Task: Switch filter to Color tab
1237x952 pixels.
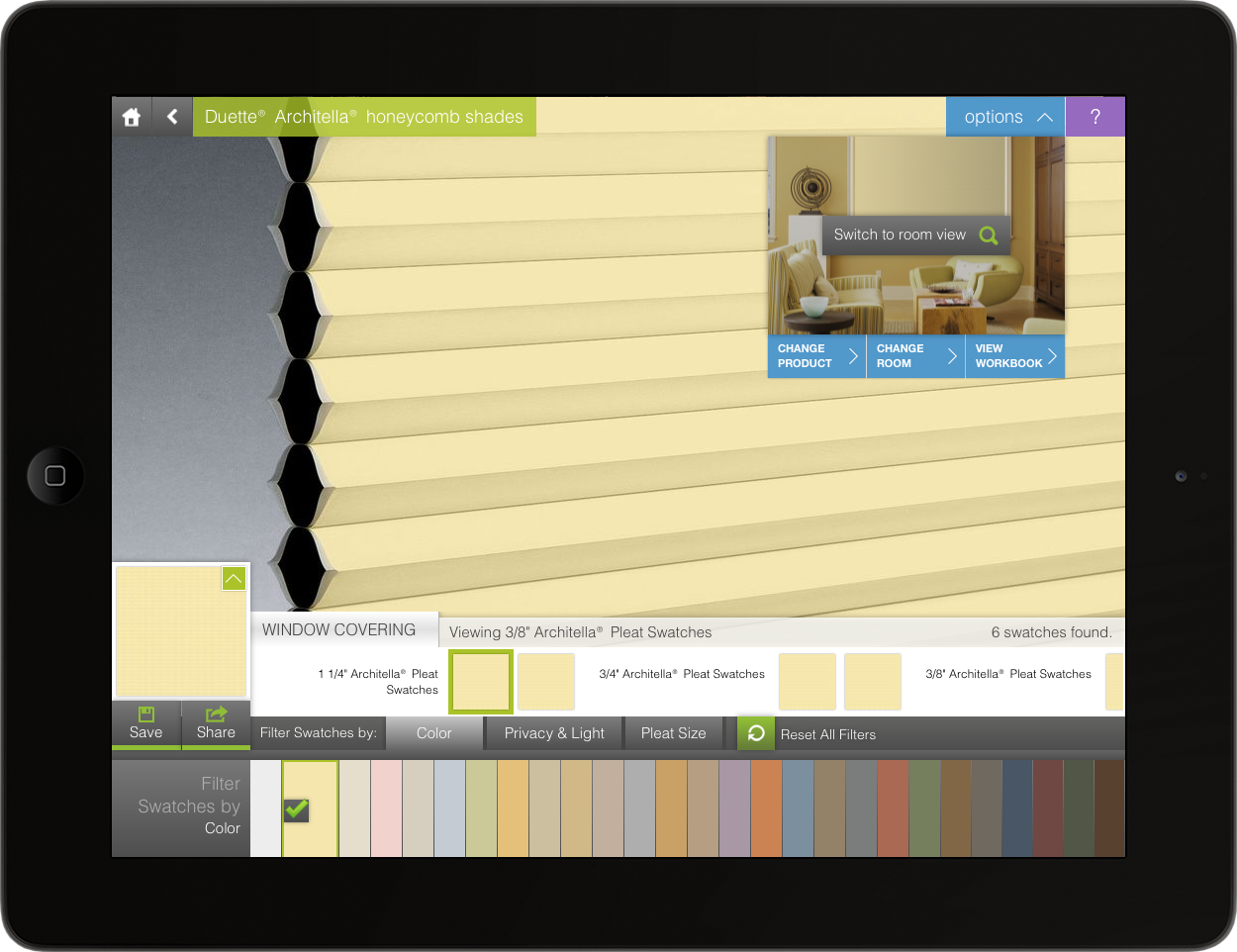Action: pos(434,733)
